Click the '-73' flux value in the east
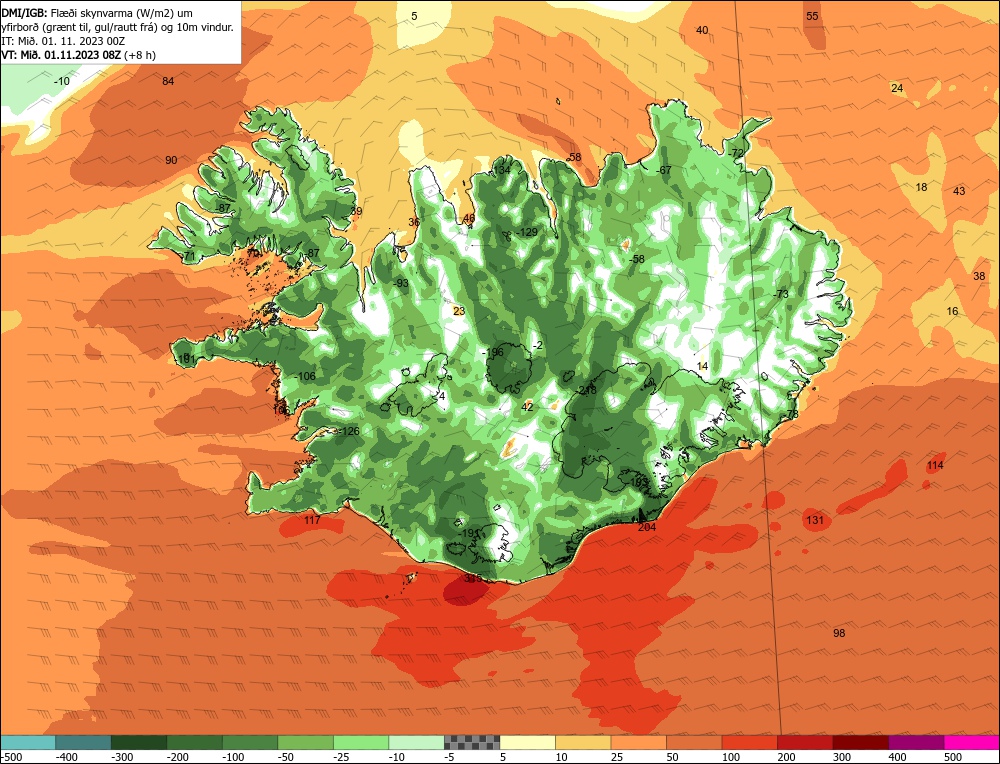 click(x=781, y=294)
